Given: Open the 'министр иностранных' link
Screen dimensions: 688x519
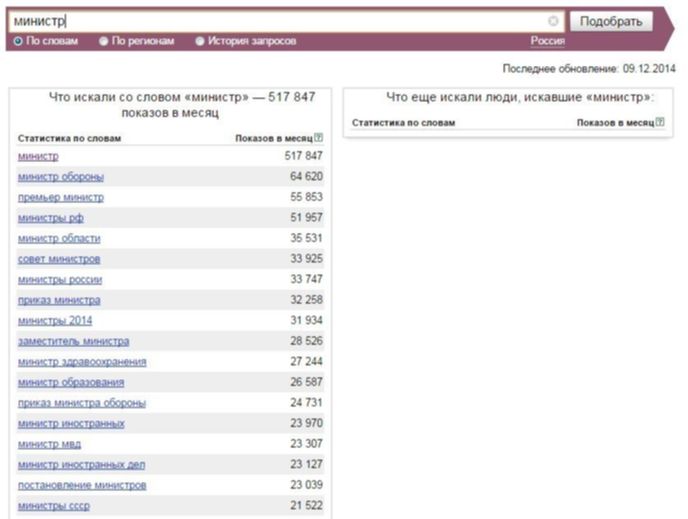Looking at the screenshot, I should [x=72, y=424].
